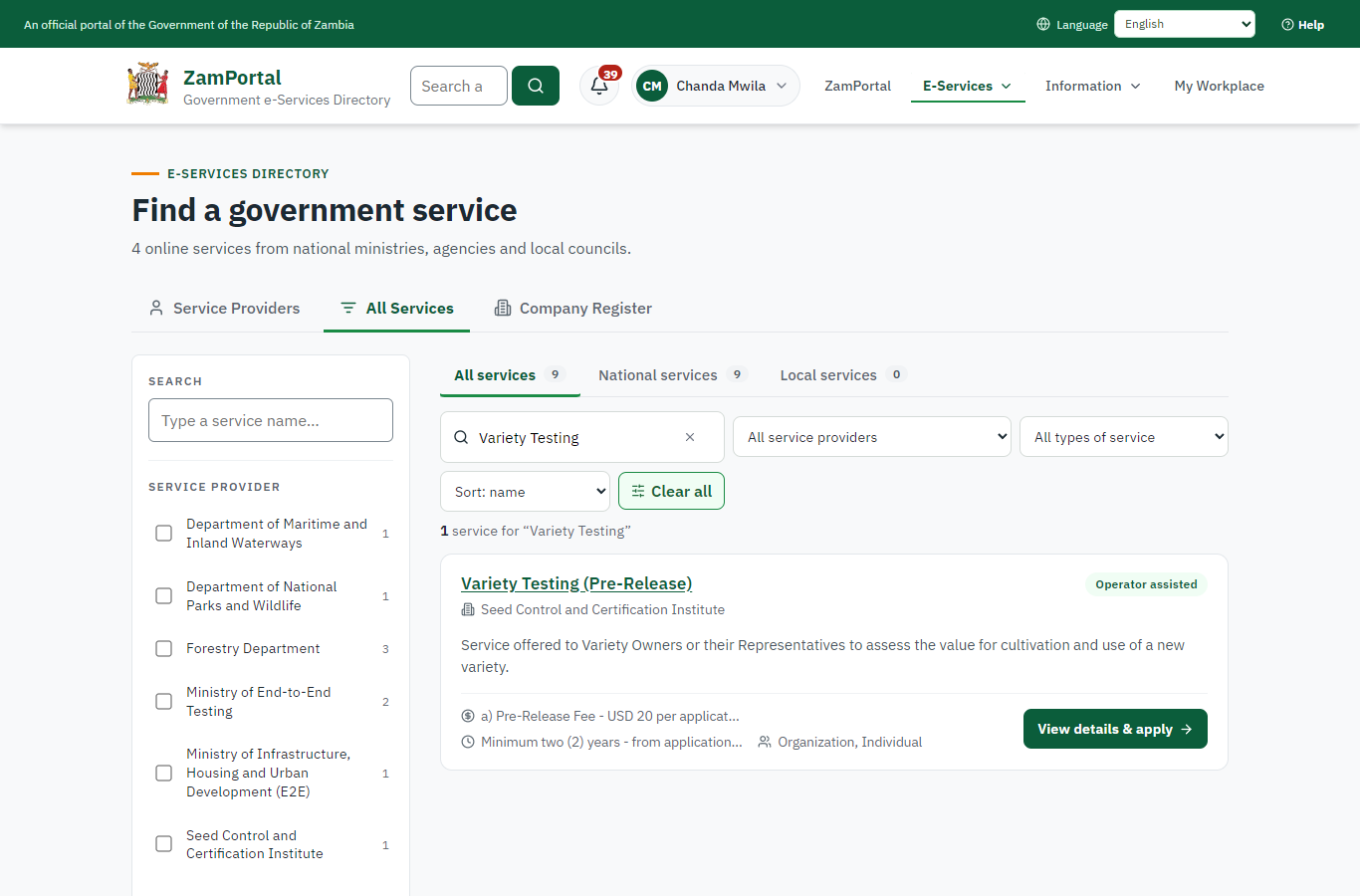Image resolution: width=1360 pixels, height=896 pixels.
Task: Click the header Search input field
Action: (x=459, y=86)
